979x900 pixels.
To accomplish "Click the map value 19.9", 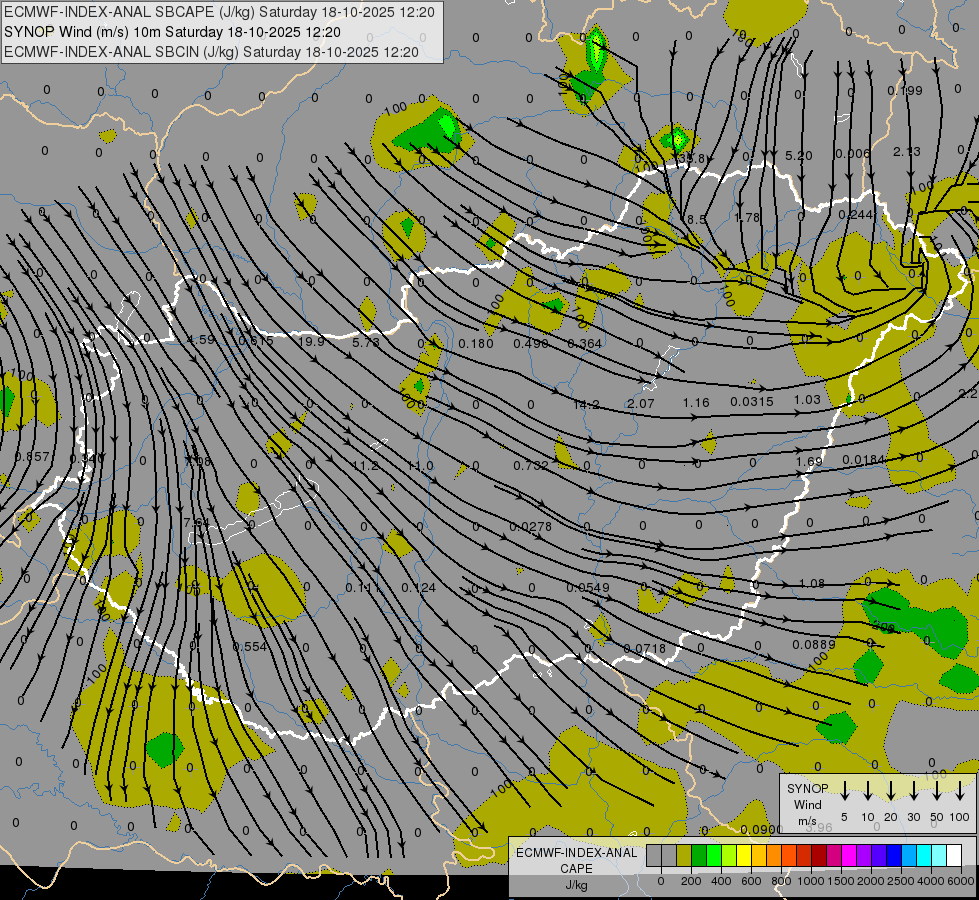I will pyautogui.click(x=312, y=342).
